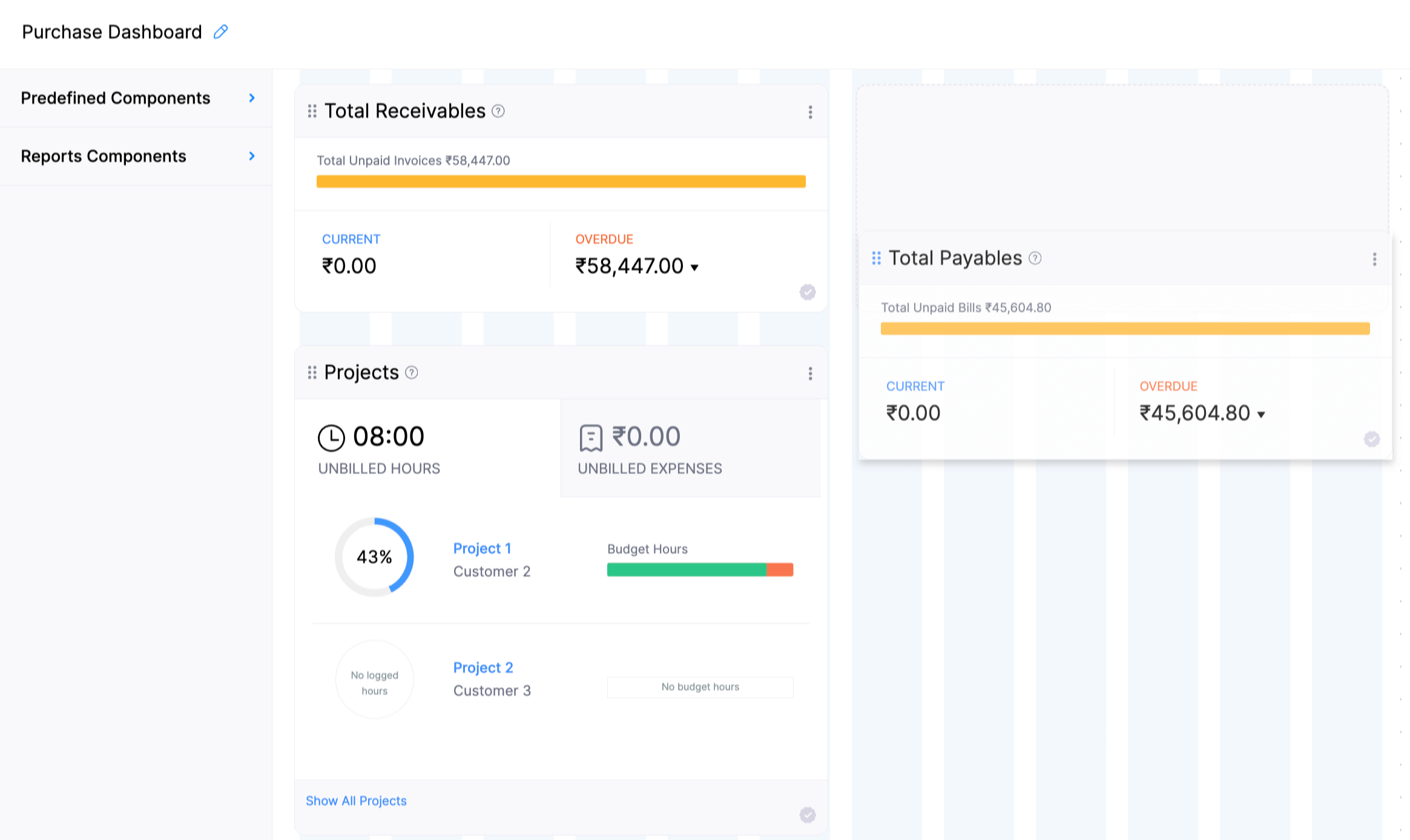Click the pencil edit icon beside Purchase Dashboard
Screen dimensions: 1410x840
[x=221, y=31]
